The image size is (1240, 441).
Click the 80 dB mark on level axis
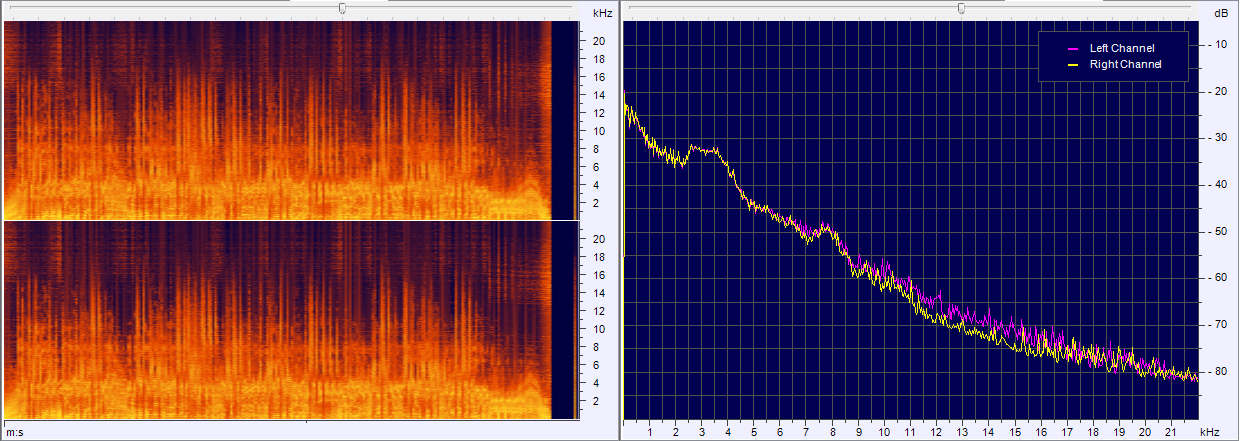pyautogui.click(x=1220, y=371)
